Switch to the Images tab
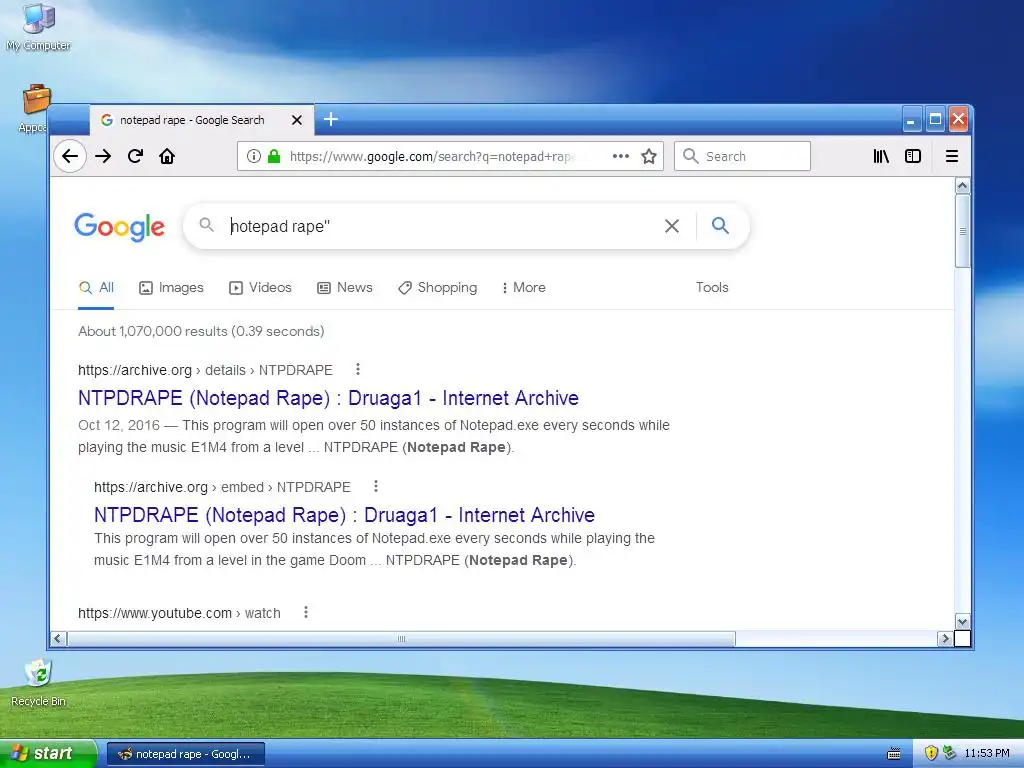The image size is (1024, 768). (x=171, y=287)
